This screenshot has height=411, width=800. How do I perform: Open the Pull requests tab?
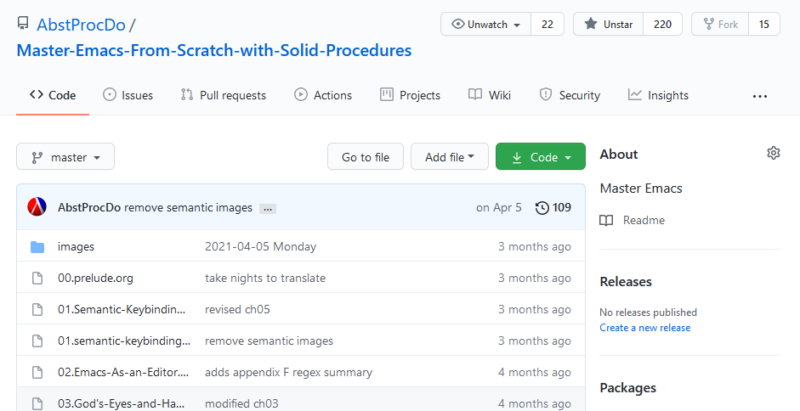click(x=223, y=95)
